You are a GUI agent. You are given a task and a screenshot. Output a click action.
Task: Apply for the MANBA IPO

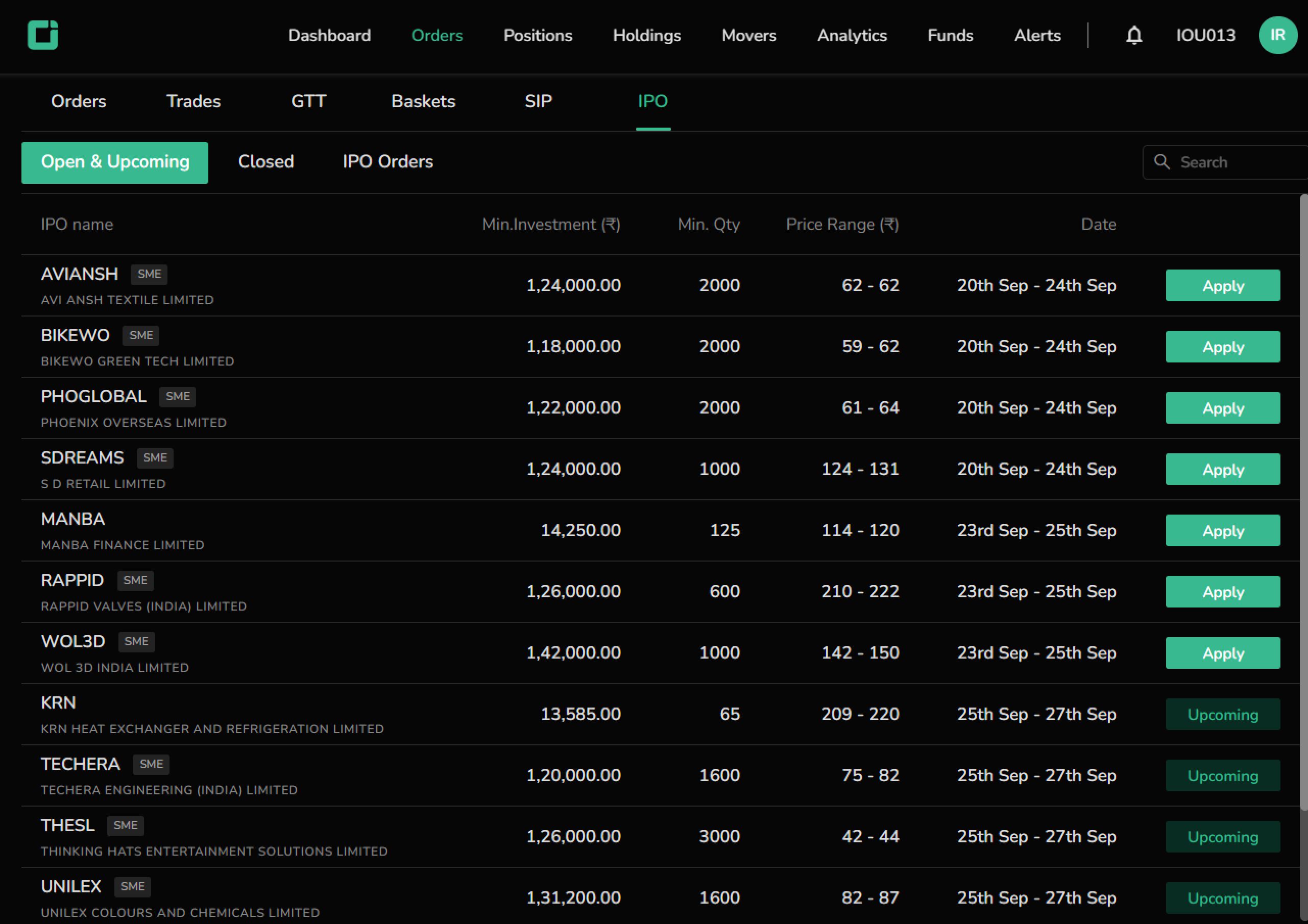coord(1223,530)
